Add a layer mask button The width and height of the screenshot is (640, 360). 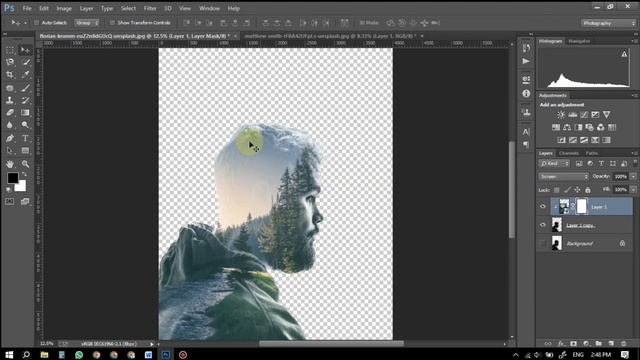pos(573,344)
